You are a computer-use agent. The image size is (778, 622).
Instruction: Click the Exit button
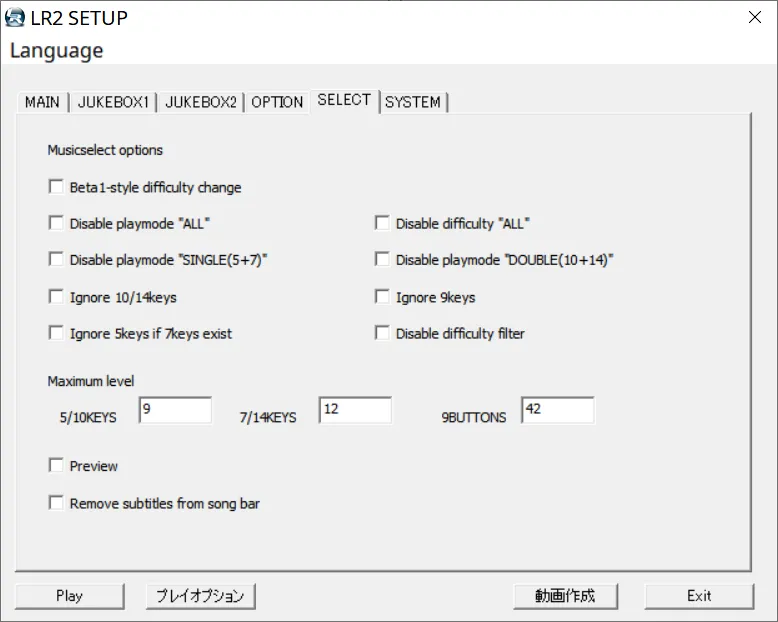tap(699, 596)
